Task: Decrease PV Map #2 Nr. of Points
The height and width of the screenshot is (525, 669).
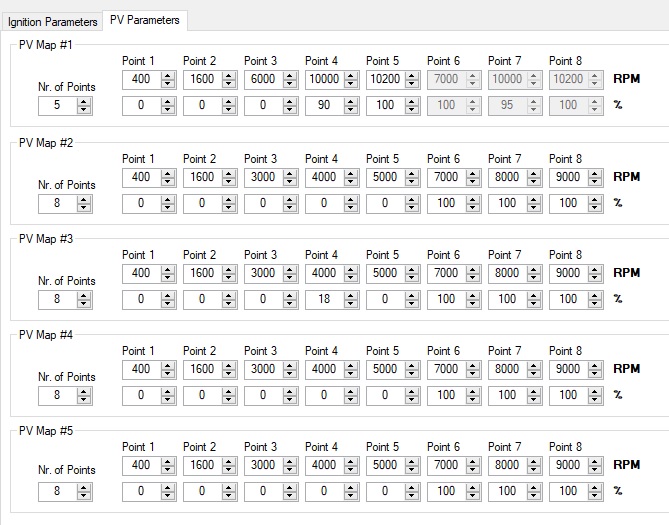Action: coord(84,207)
